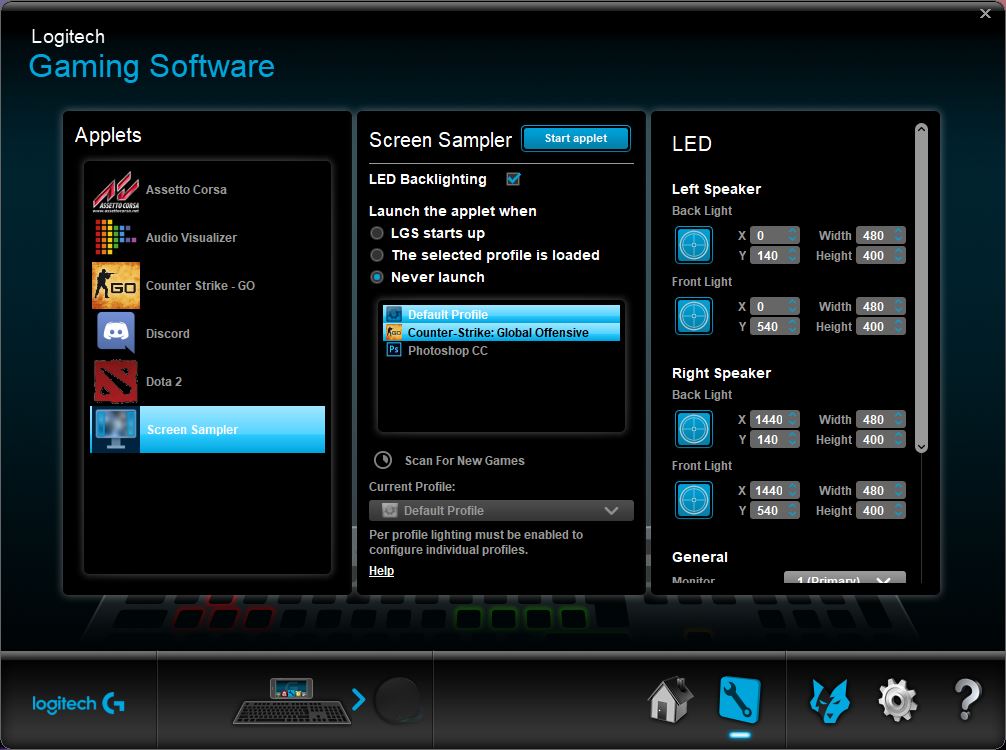Screen dimensions: 1006x750
Task: Click the keyboard device icon in bottom bar
Action: (292, 701)
